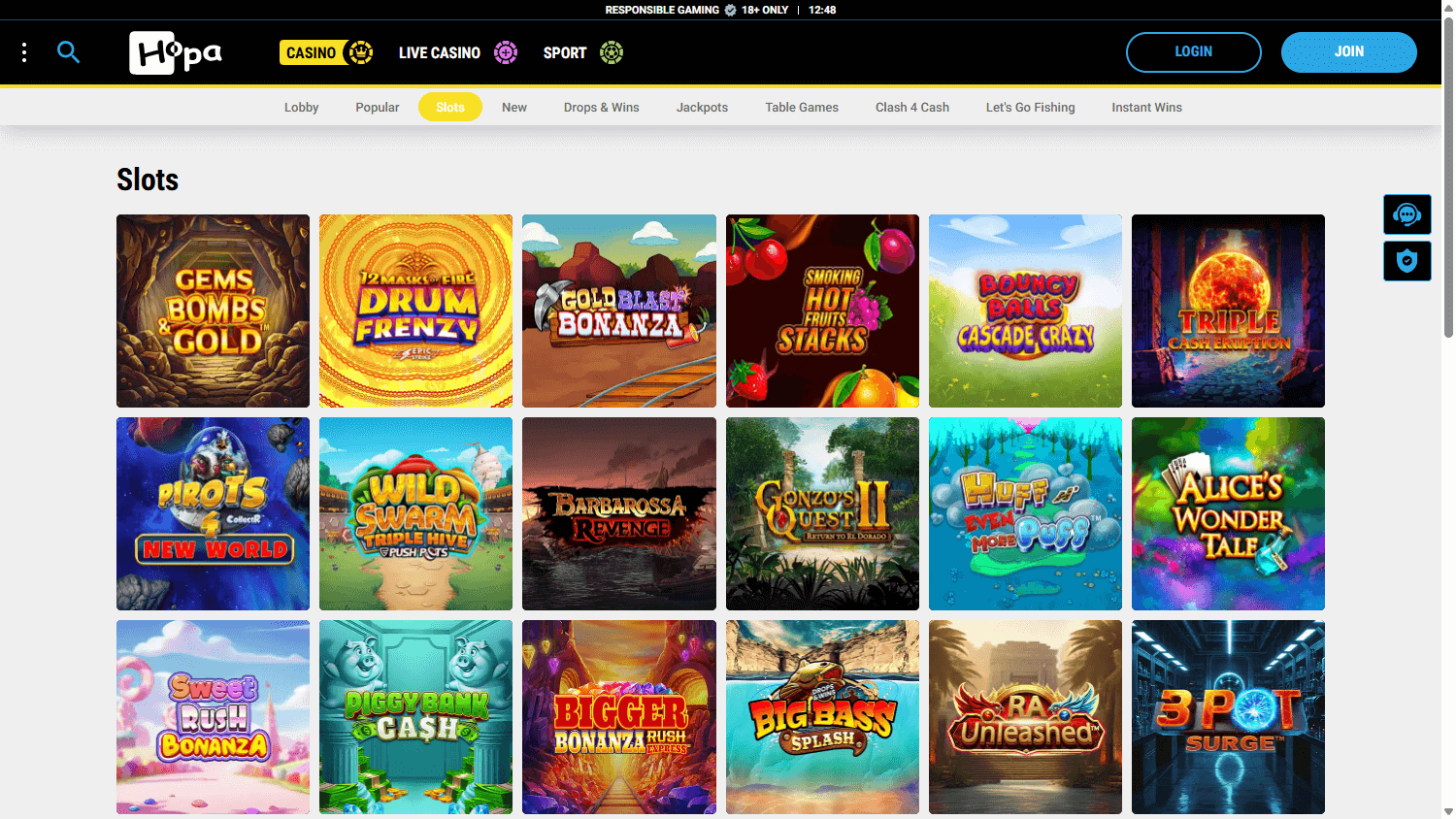Select the Instant Wins category
Screen dimensions: 1456x819
click(1146, 107)
